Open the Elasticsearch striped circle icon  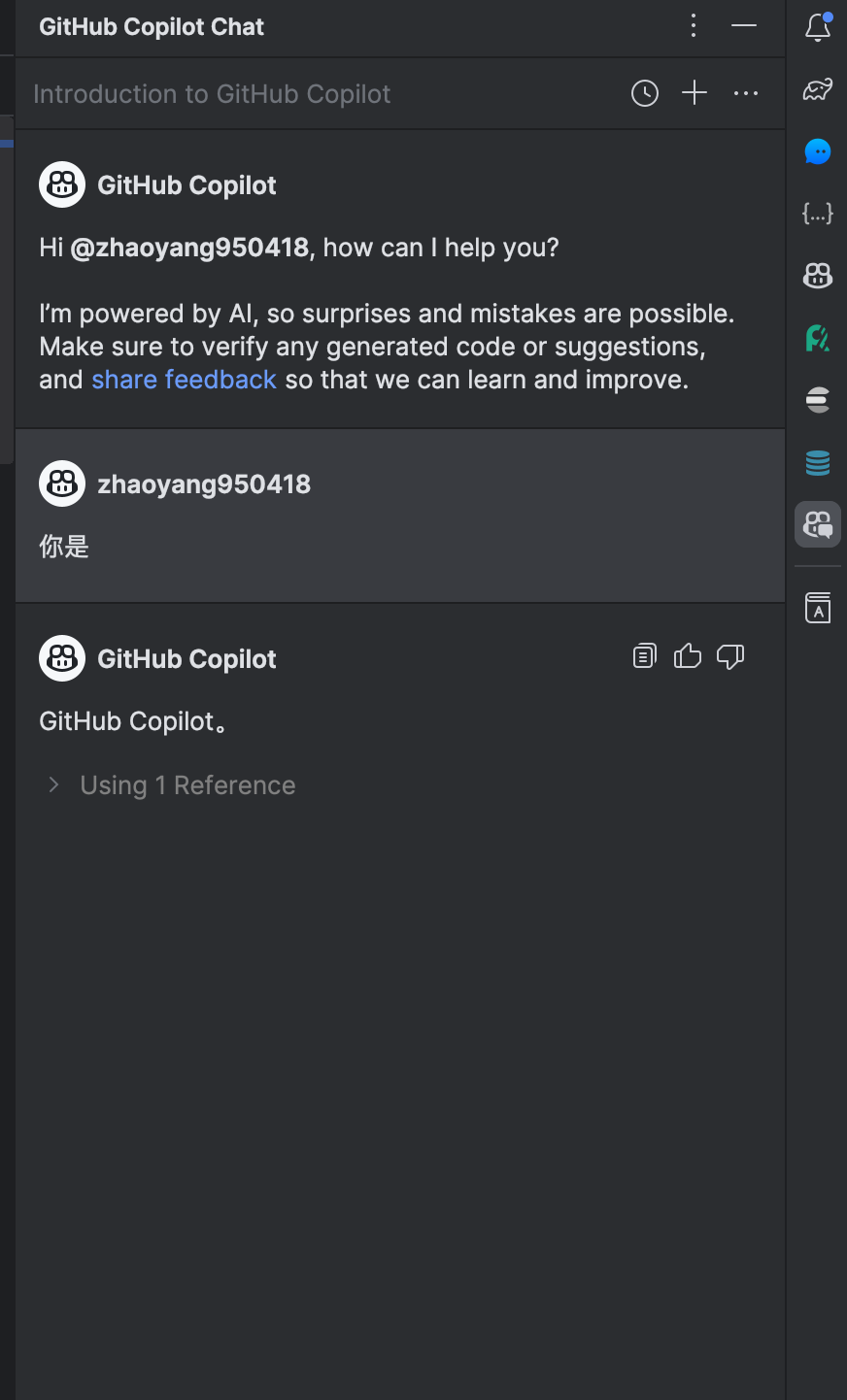point(818,400)
